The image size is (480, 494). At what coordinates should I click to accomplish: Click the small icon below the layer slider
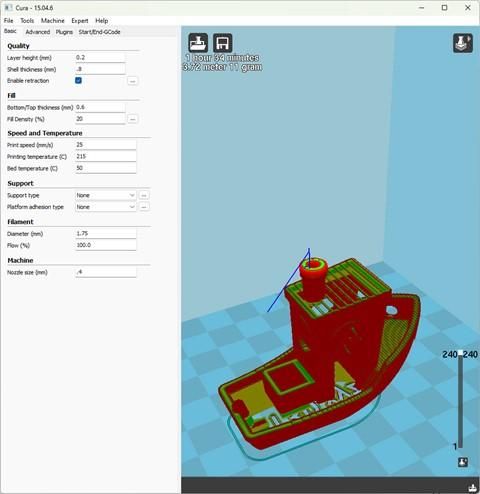[463, 462]
